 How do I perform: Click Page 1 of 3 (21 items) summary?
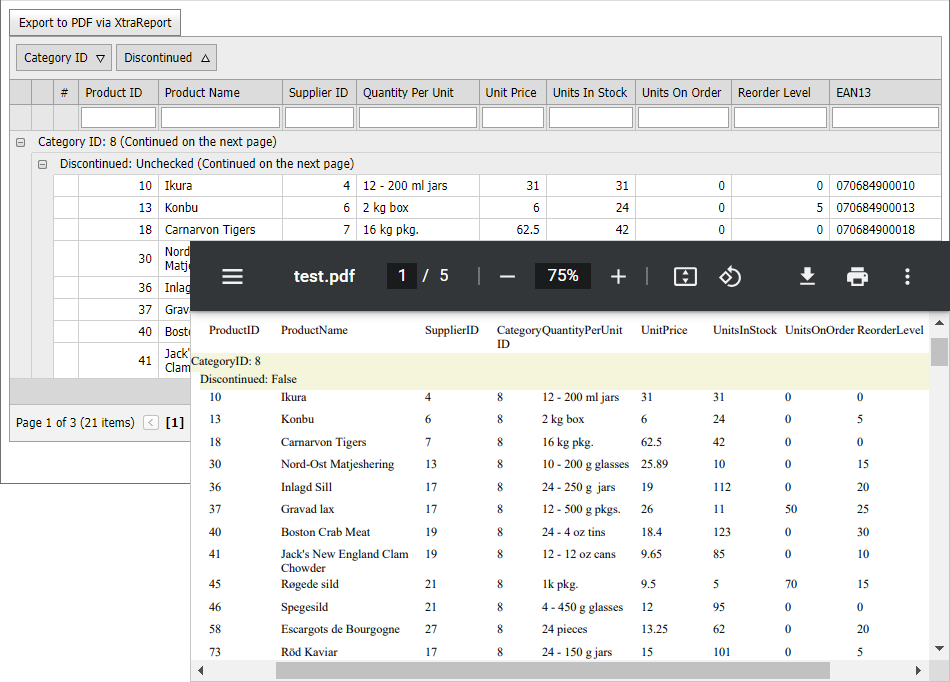click(75, 423)
